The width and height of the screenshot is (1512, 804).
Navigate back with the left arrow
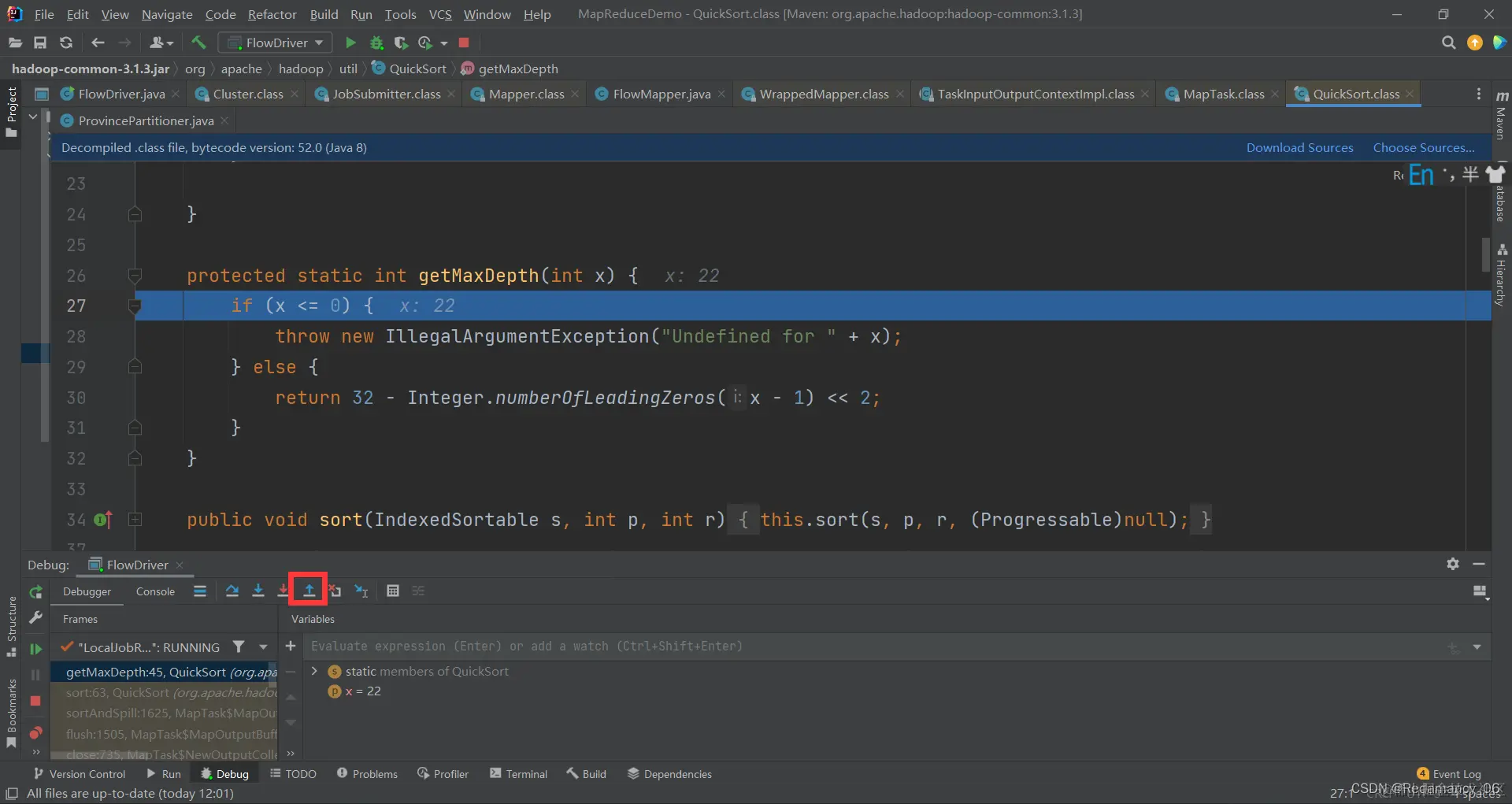98,43
